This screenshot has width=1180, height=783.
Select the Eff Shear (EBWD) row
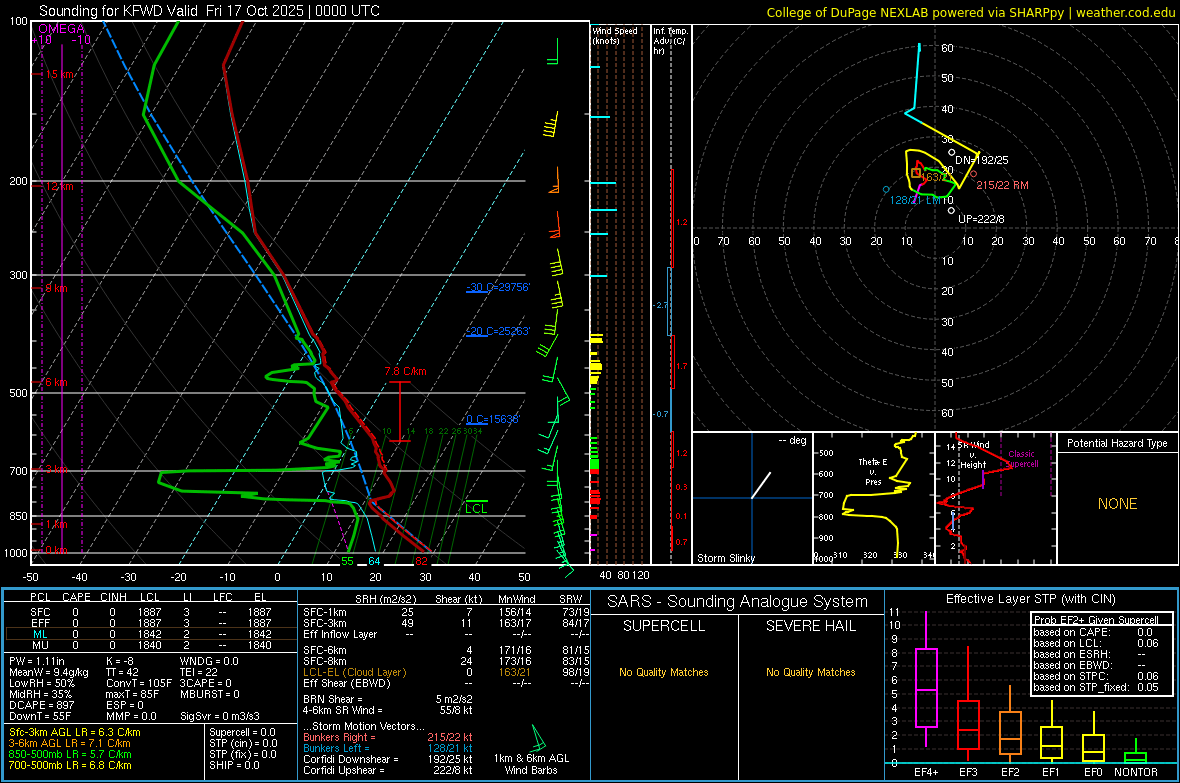pos(446,684)
